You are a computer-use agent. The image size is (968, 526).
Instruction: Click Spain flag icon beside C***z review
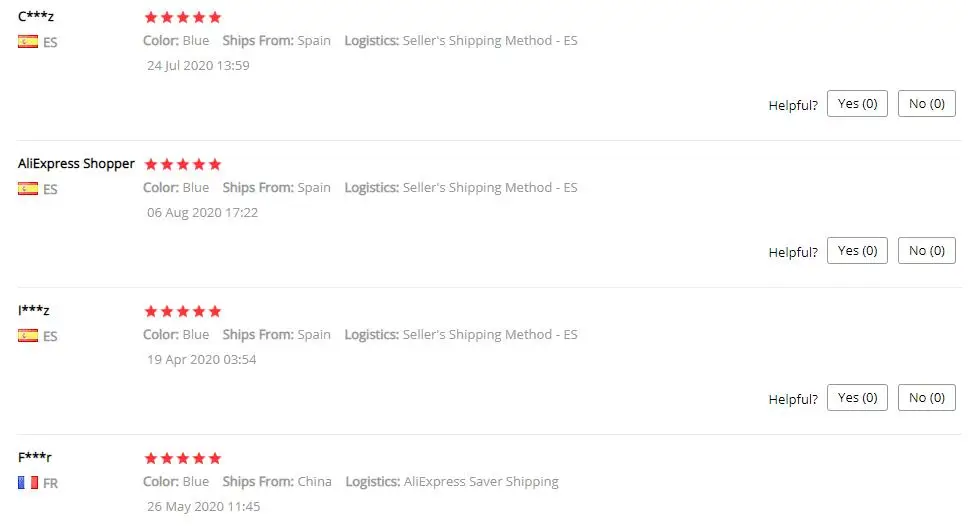coord(28,42)
